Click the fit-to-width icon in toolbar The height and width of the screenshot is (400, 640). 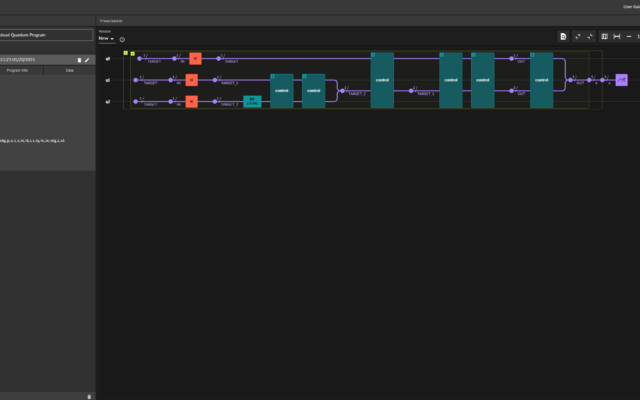pos(617,36)
